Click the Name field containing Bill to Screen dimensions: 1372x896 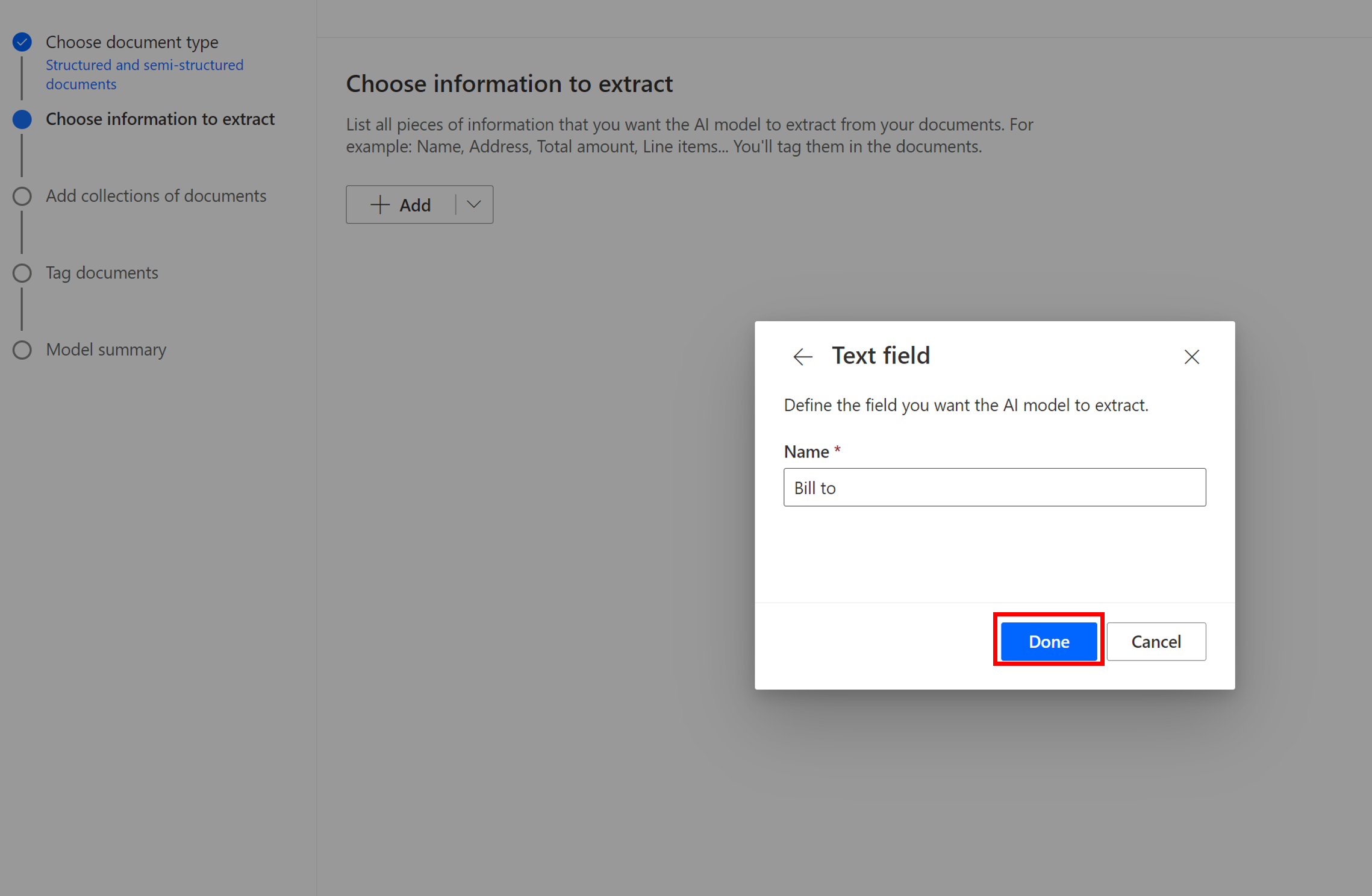click(994, 487)
